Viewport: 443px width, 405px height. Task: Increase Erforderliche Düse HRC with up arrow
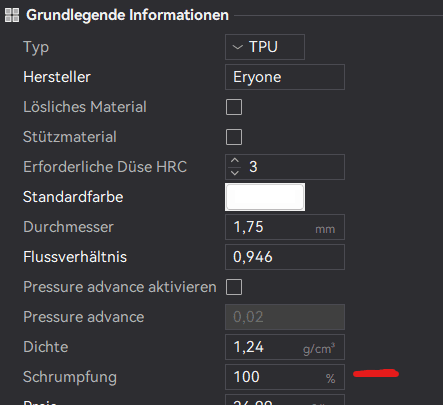[x=235, y=161]
